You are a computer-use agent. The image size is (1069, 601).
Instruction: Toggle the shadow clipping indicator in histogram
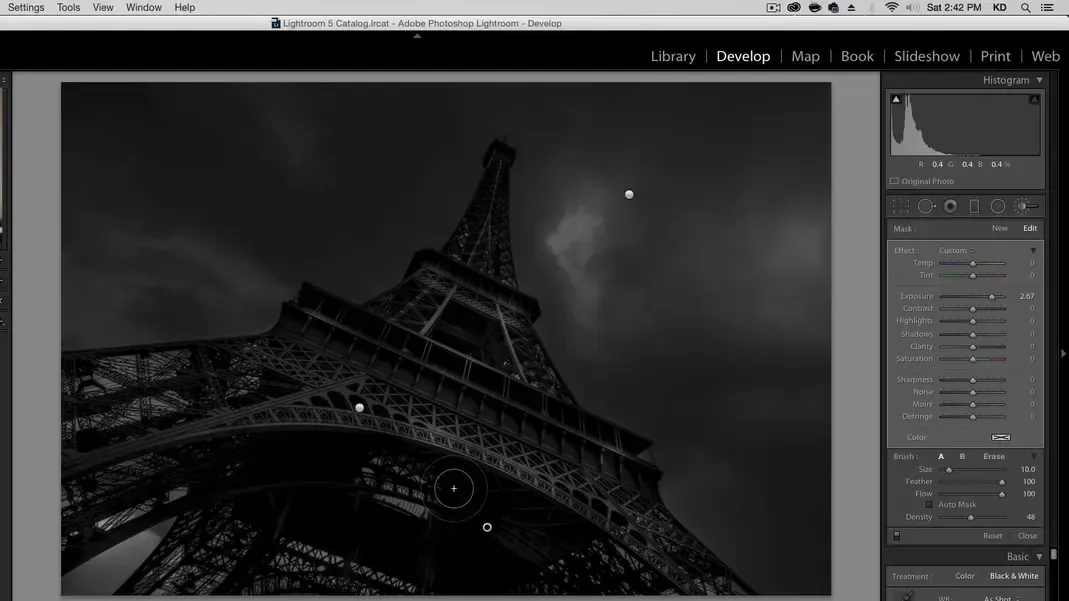click(896, 99)
